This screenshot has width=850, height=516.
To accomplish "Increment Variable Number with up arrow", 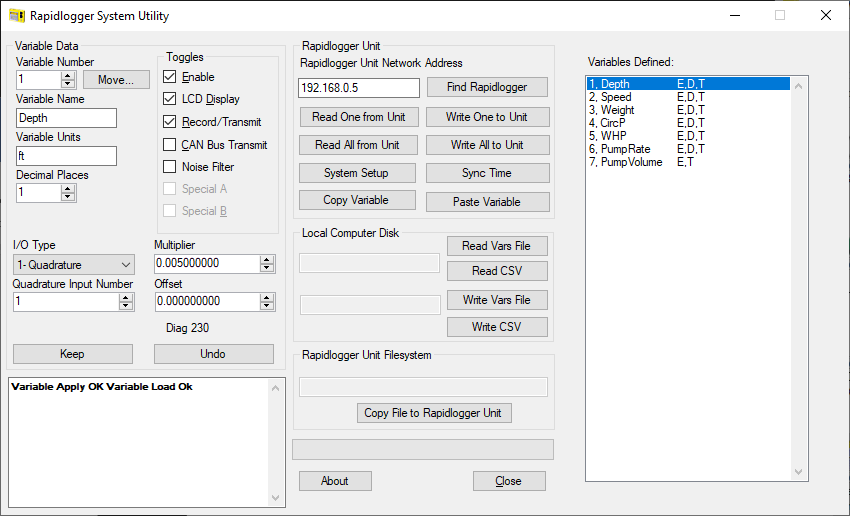I will [x=68, y=76].
